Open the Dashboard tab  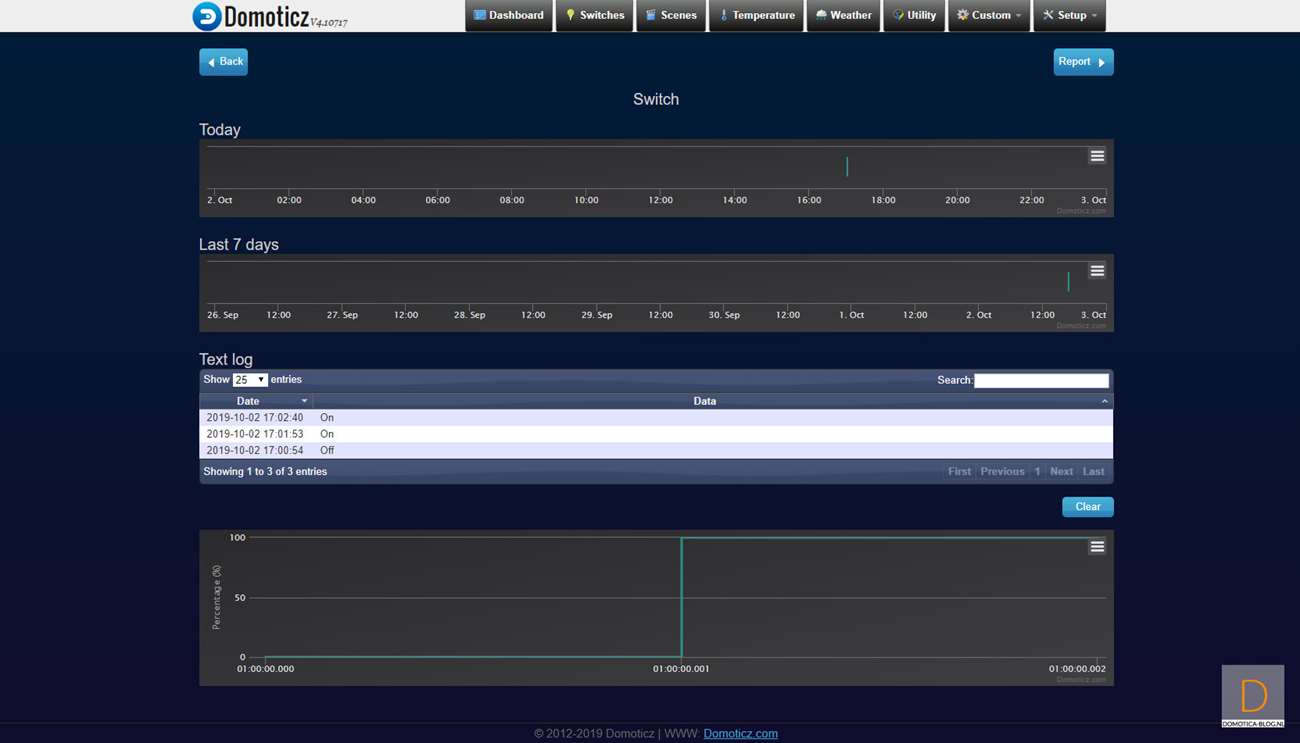click(509, 16)
